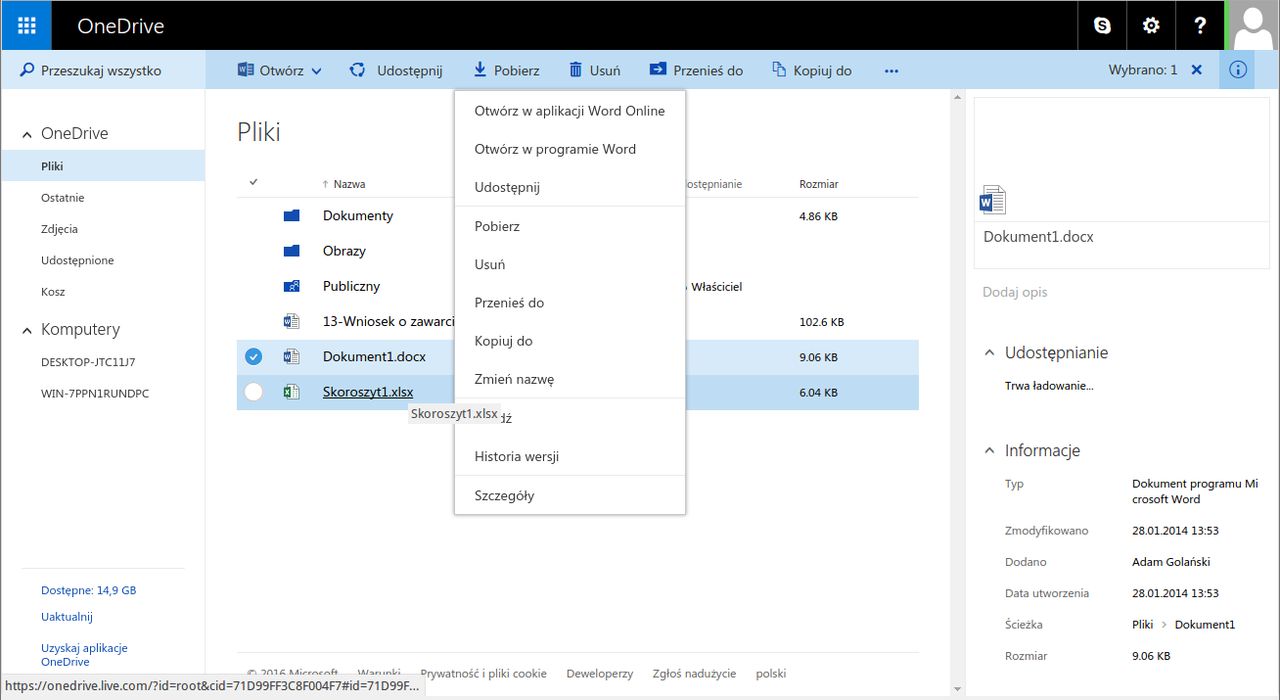Click Udostępnij in the toolbar
This screenshot has width=1280, height=700.
(396, 70)
